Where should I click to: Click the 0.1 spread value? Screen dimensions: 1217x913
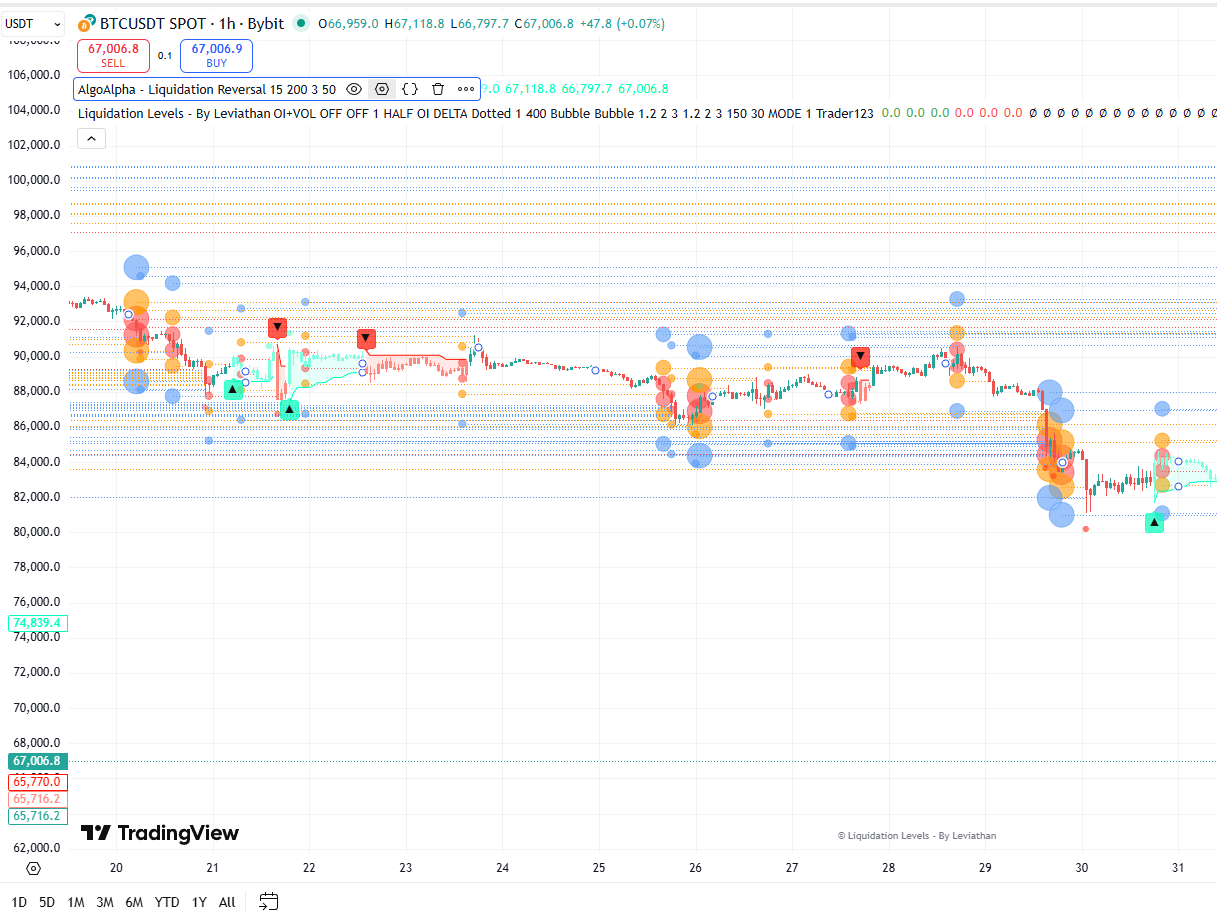(165, 56)
